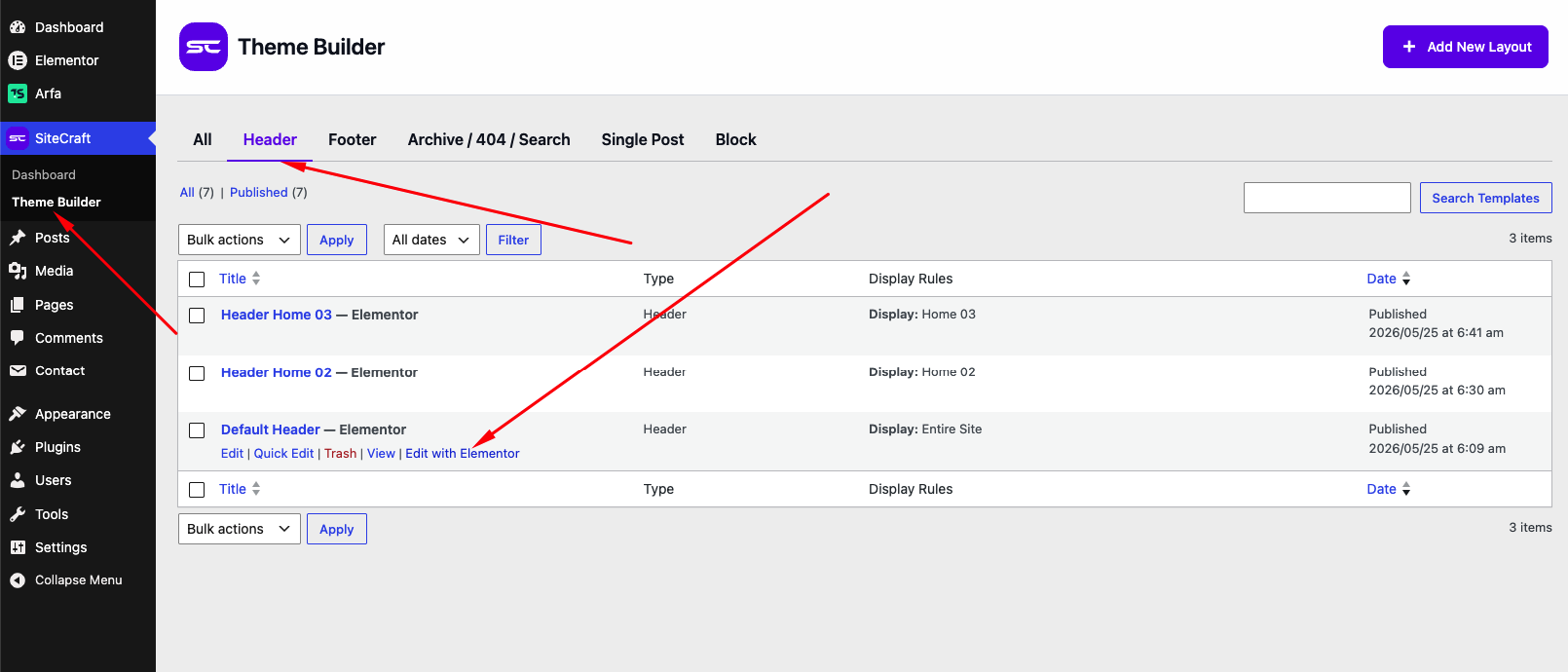1568x672 pixels.
Task: Click the Comments bubble icon
Action: click(18, 338)
